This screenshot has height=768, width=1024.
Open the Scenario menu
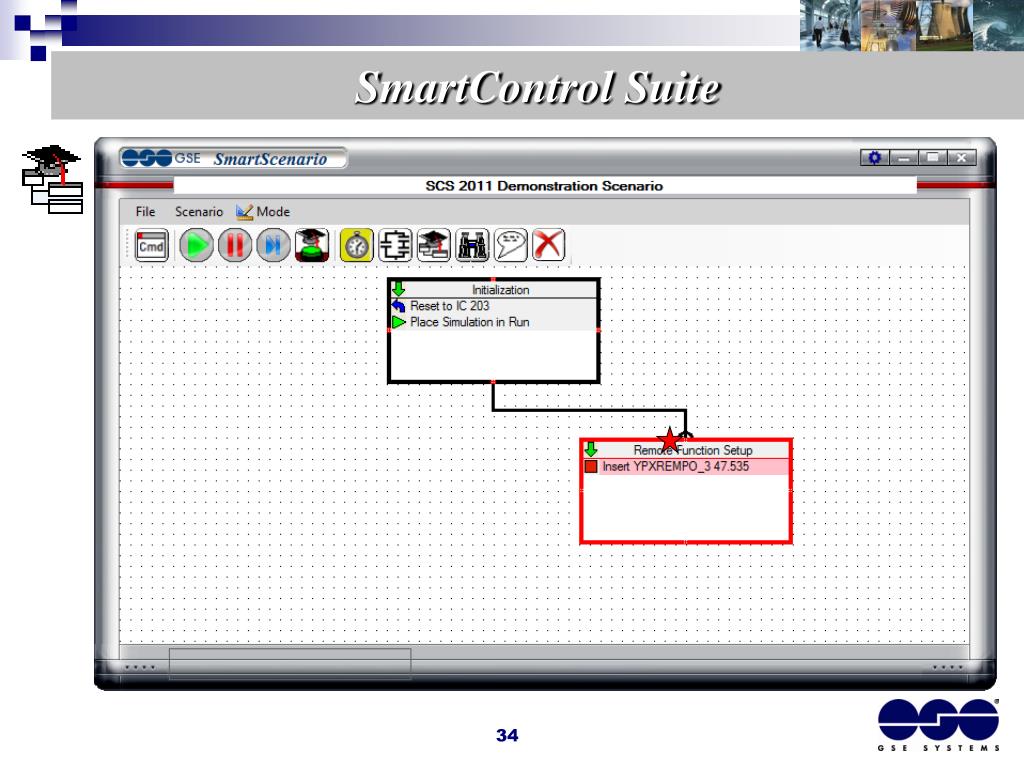[x=199, y=212]
